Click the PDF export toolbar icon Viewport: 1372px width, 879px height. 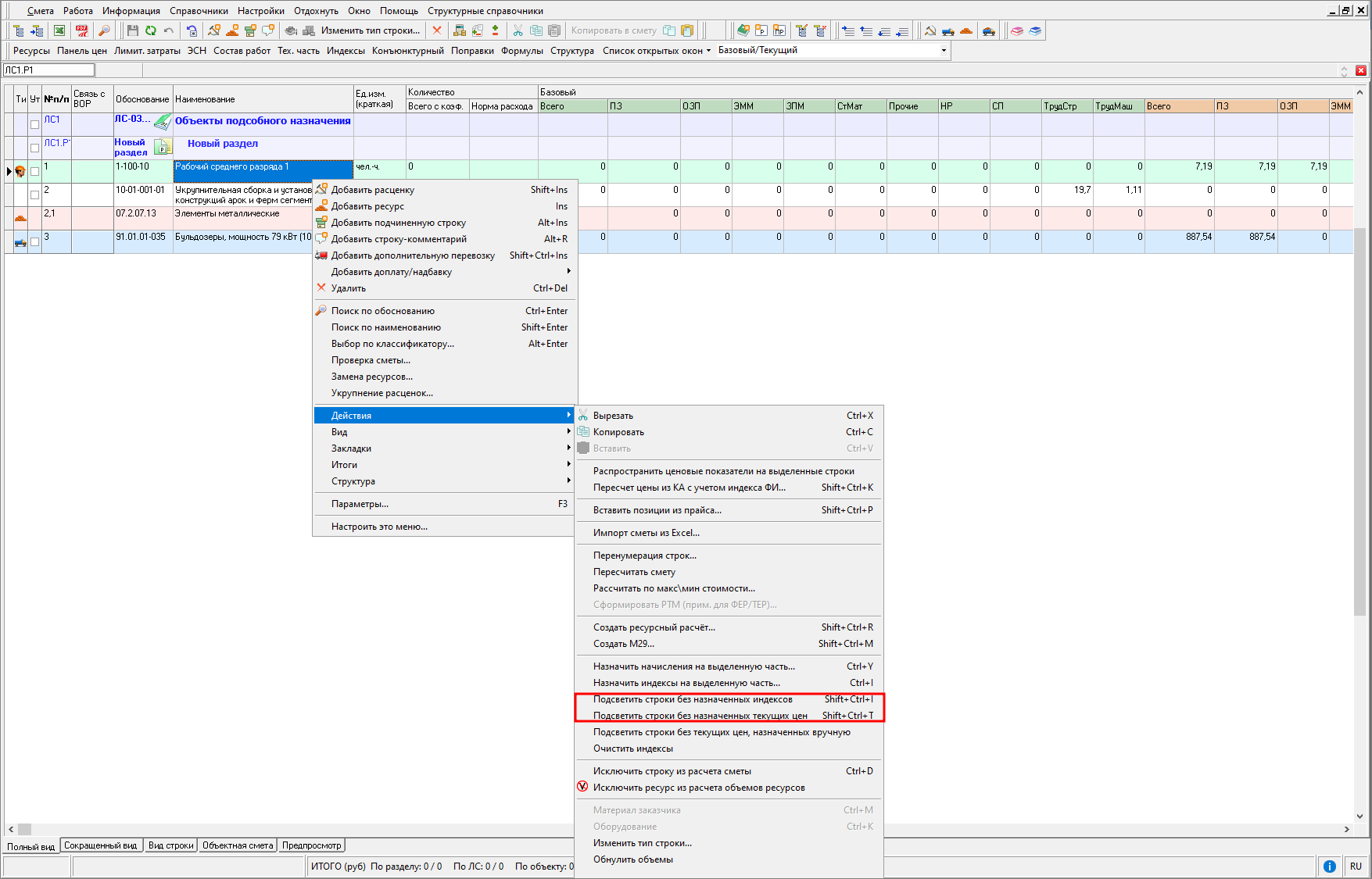point(82,30)
